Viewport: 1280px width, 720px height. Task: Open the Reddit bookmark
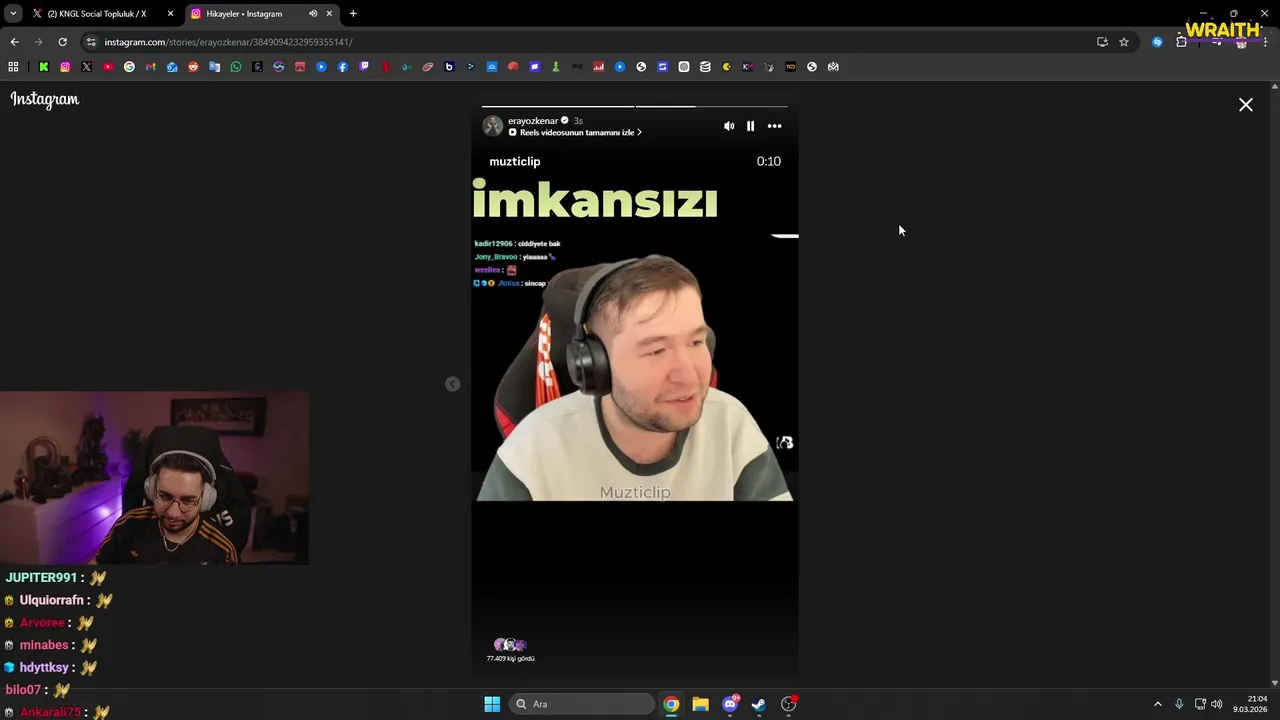click(193, 67)
